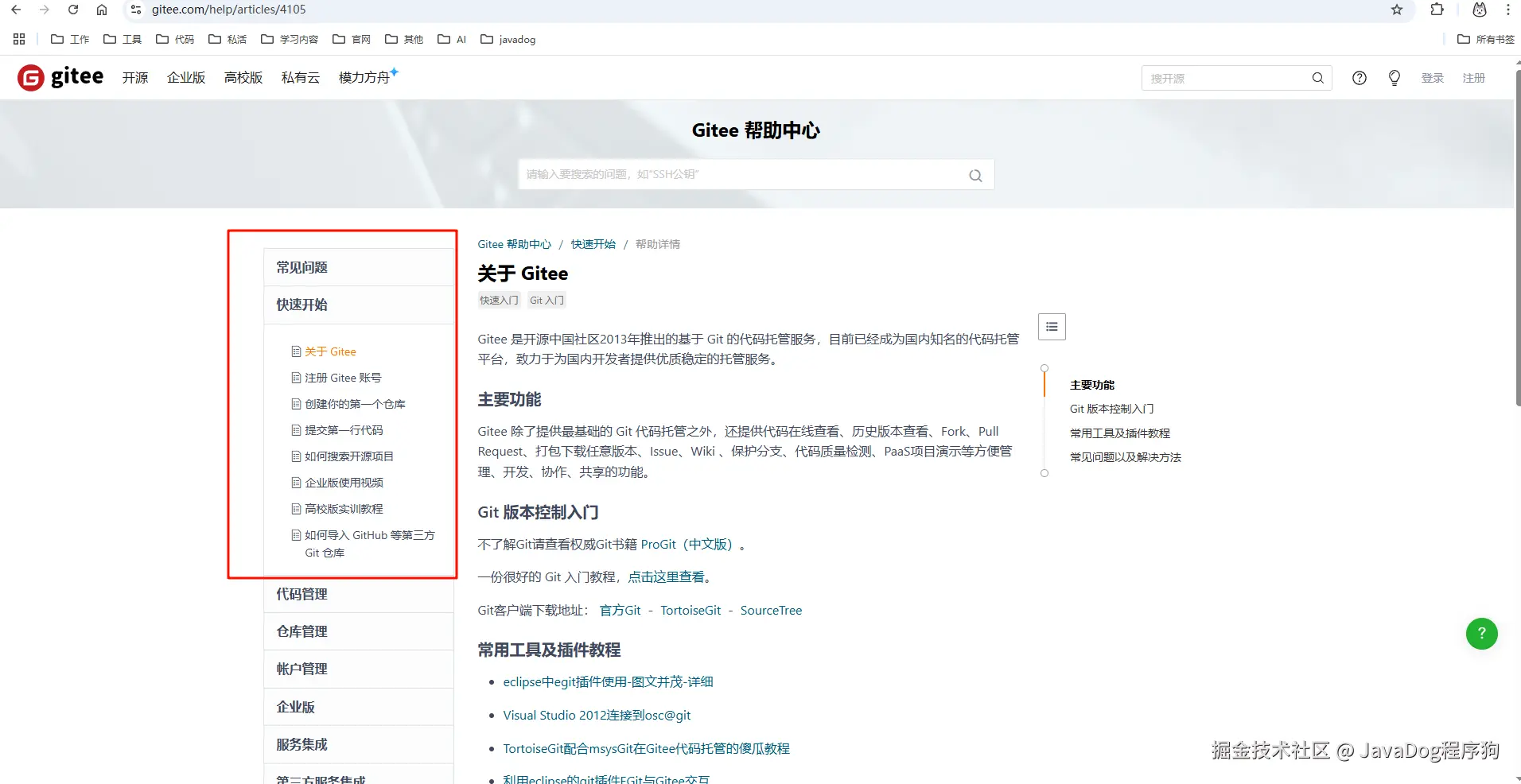Click the 登录 link
Image resolution: width=1521 pixels, height=784 pixels.
point(1433,77)
